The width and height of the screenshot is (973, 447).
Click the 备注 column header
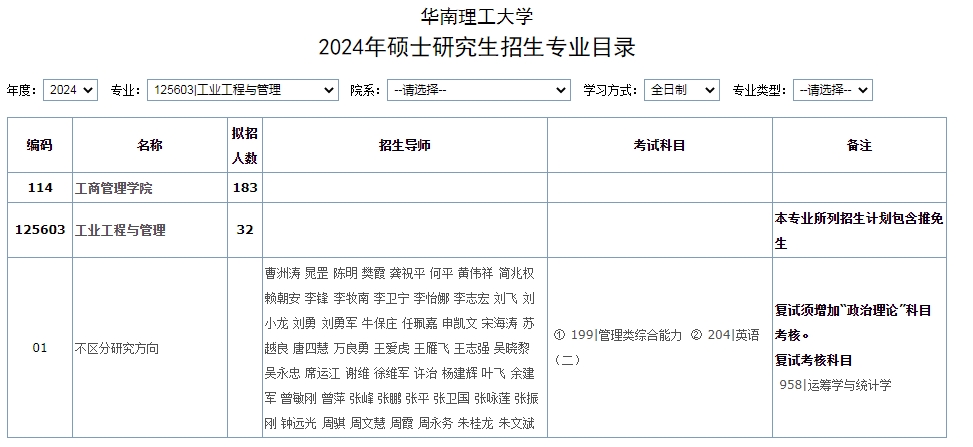click(x=859, y=146)
